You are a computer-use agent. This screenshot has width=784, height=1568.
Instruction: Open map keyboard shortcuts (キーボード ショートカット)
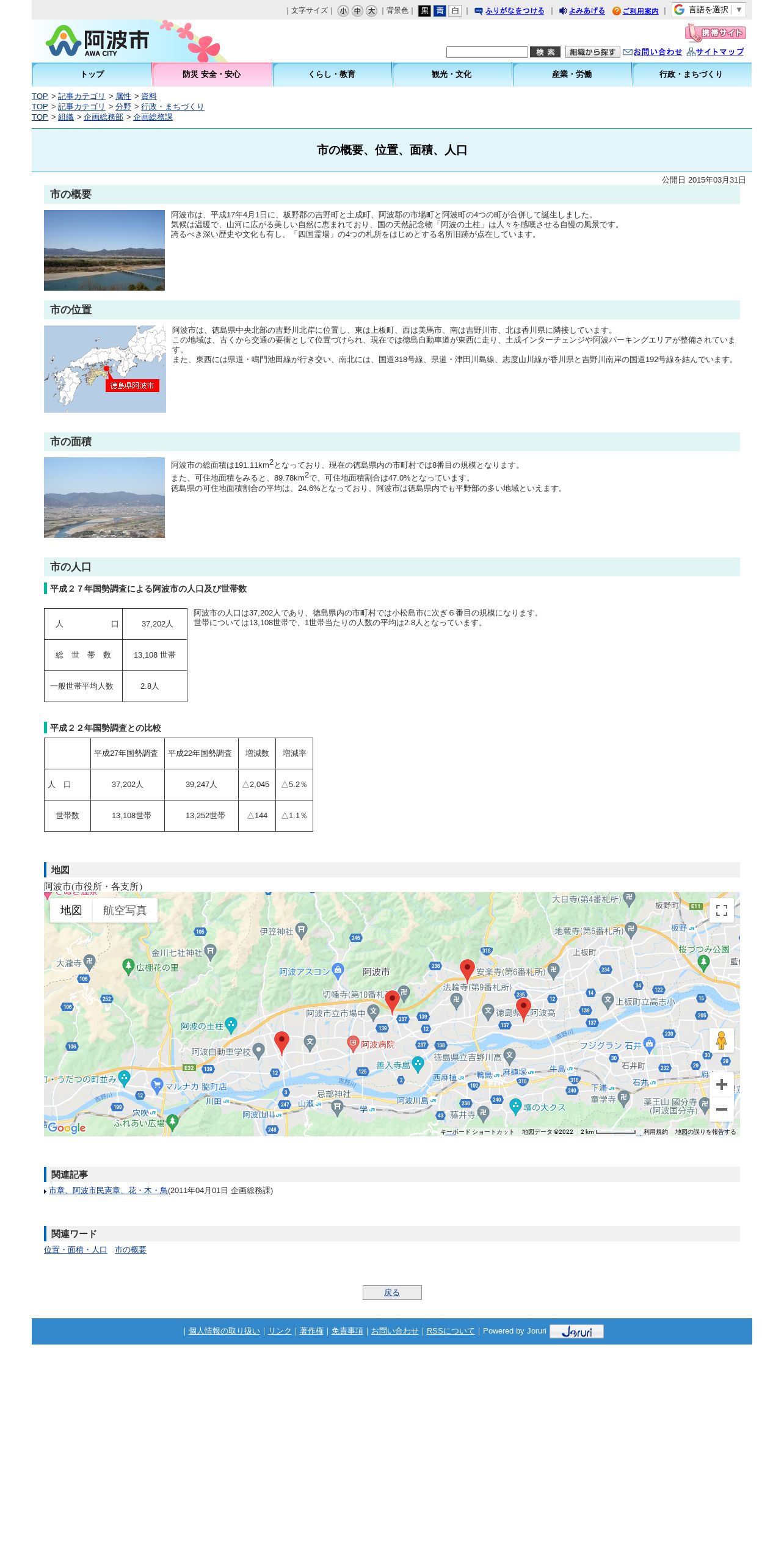477,1131
